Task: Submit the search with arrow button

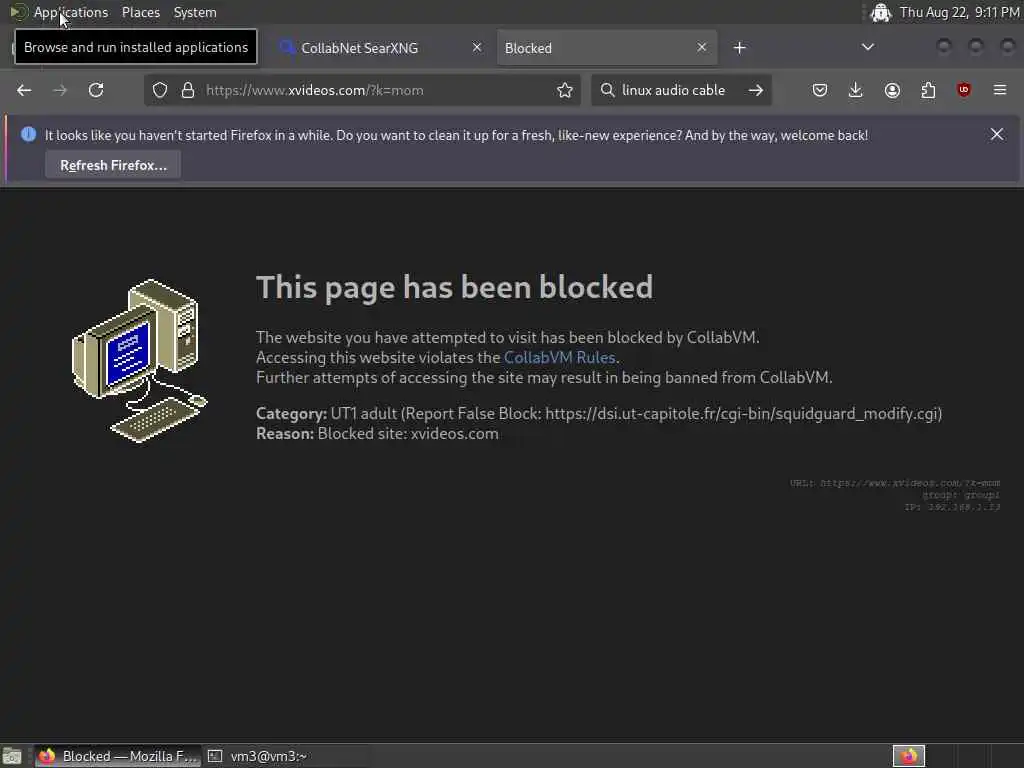Action: coord(756,90)
